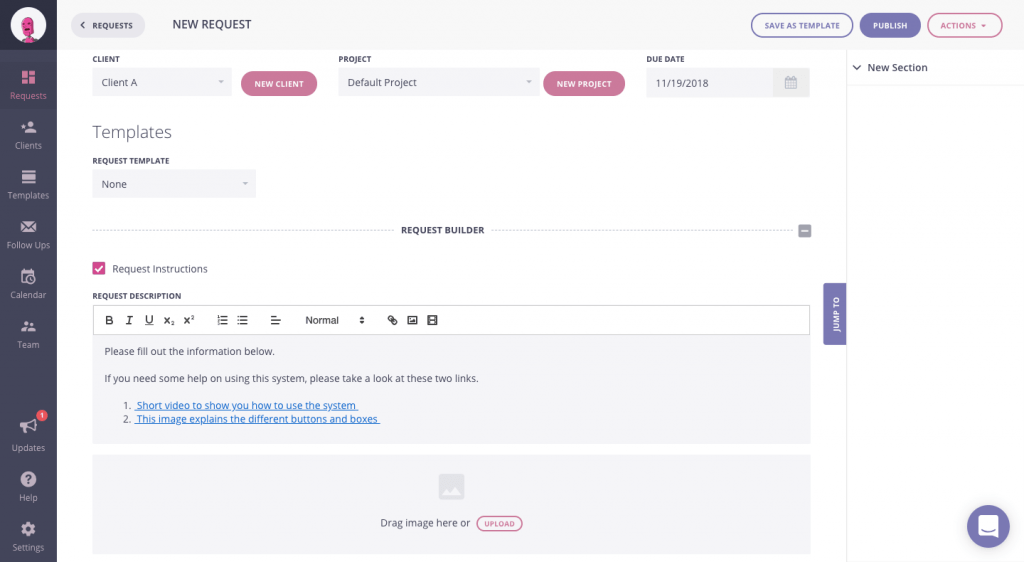Go to Clients in the sidebar
The width and height of the screenshot is (1024, 562).
point(28,135)
